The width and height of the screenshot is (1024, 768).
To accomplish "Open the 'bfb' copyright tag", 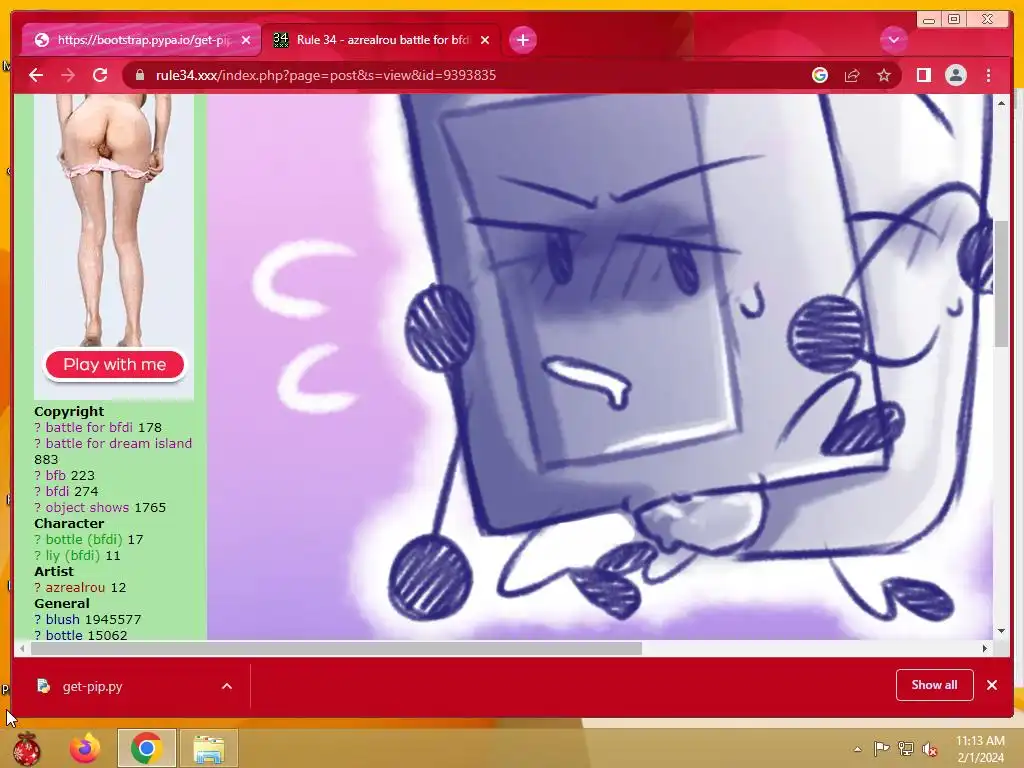I will [56, 475].
